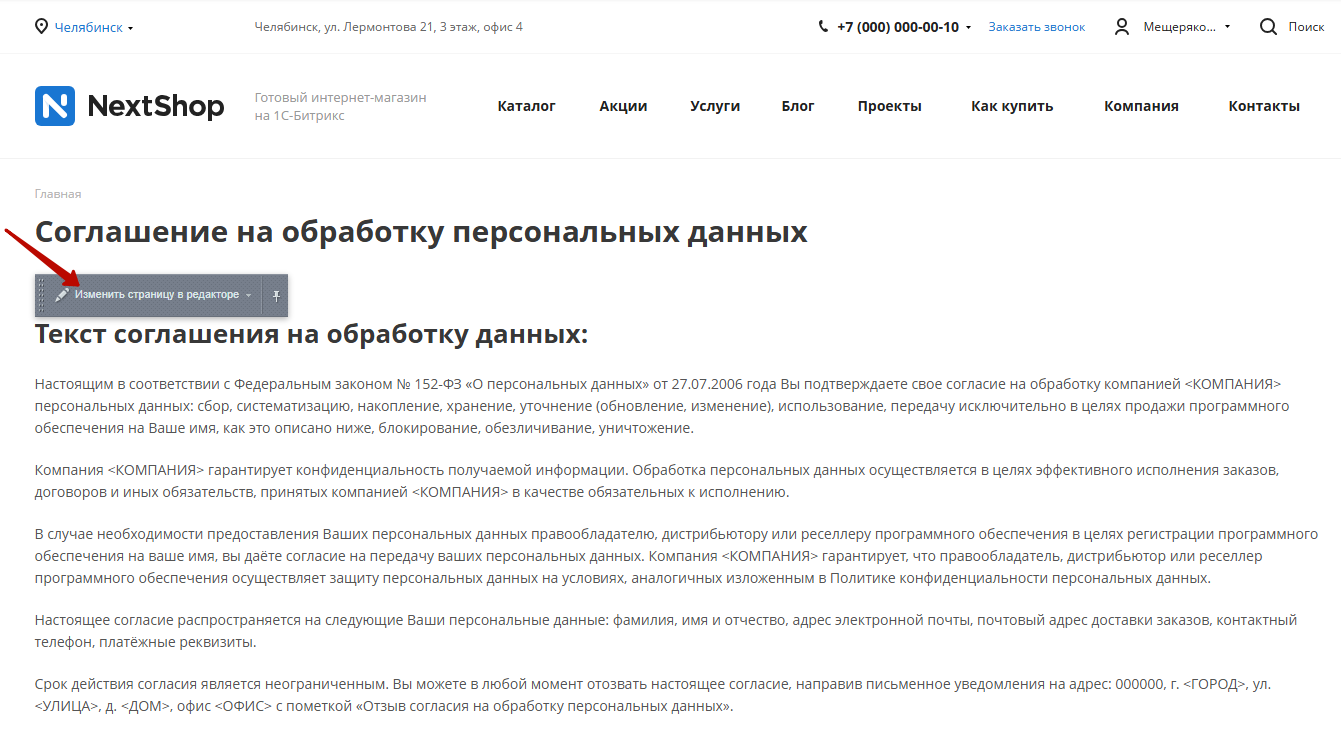Screen dimensions: 1341x734
Task: Go to the Акции menu item
Action: (x=623, y=106)
